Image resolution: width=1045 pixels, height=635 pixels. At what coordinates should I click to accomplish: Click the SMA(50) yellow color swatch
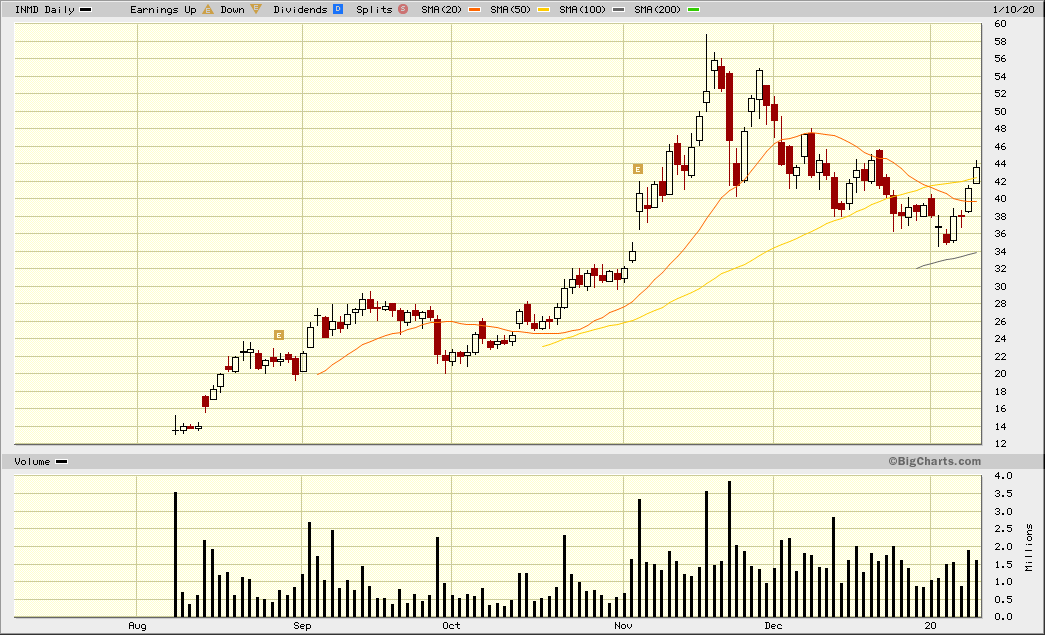[543, 9]
